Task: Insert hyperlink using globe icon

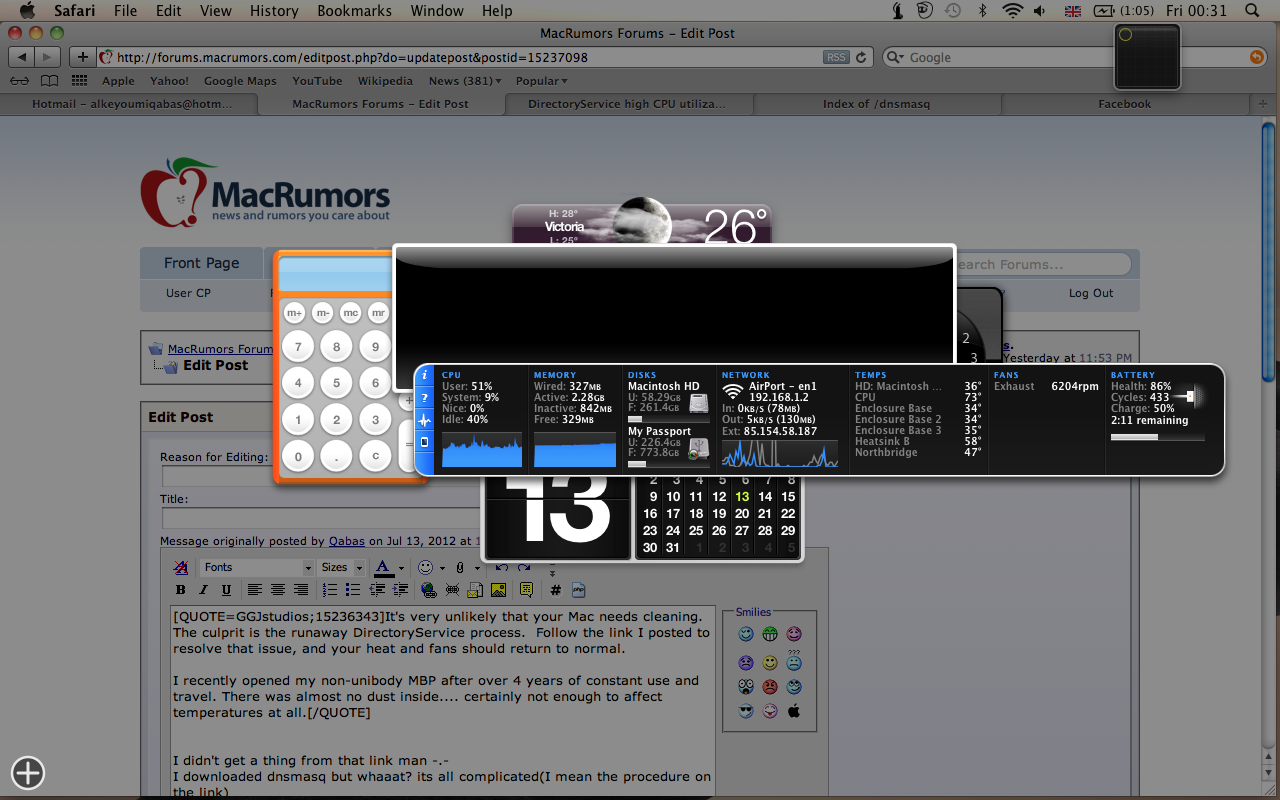Action: [x=428, y=590]
